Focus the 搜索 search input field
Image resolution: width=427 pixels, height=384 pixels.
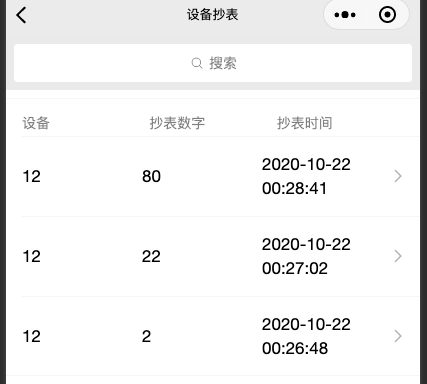[x=213, y=63]
